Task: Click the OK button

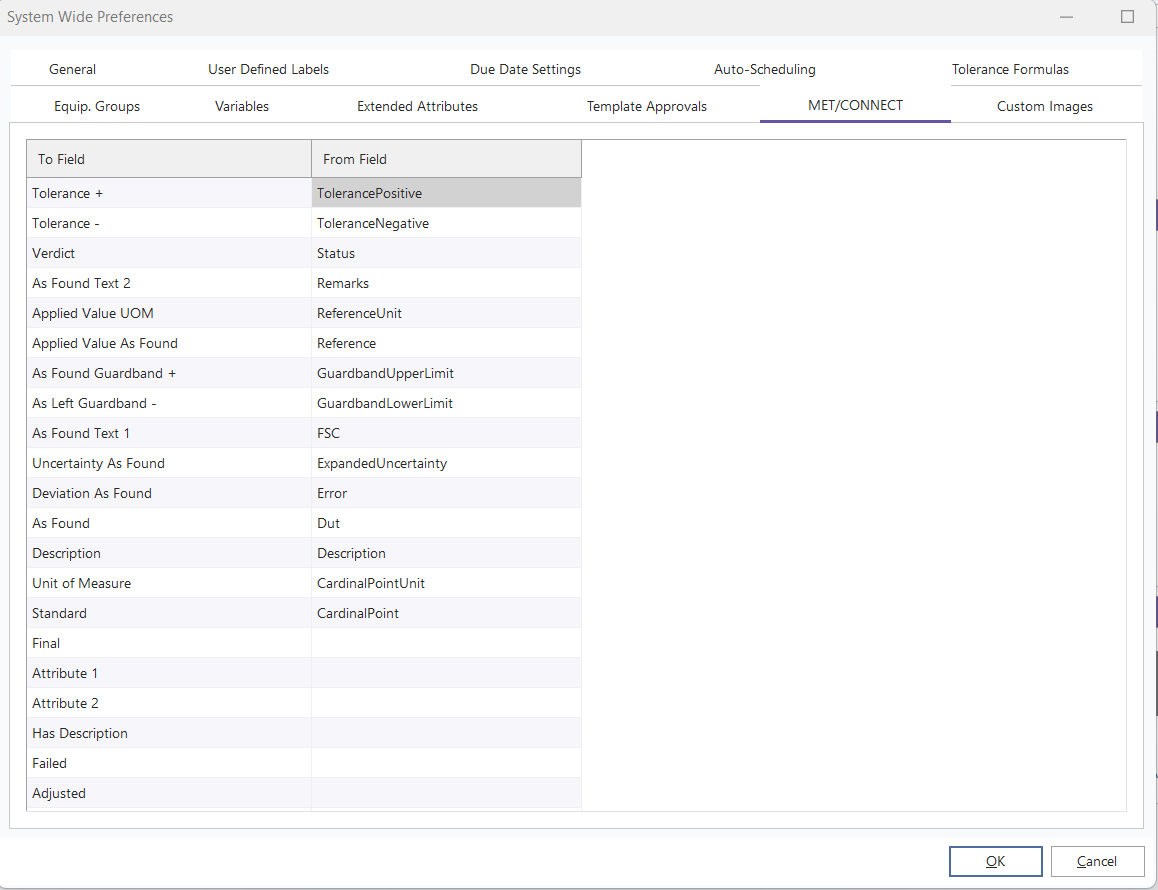Action: 995,861
